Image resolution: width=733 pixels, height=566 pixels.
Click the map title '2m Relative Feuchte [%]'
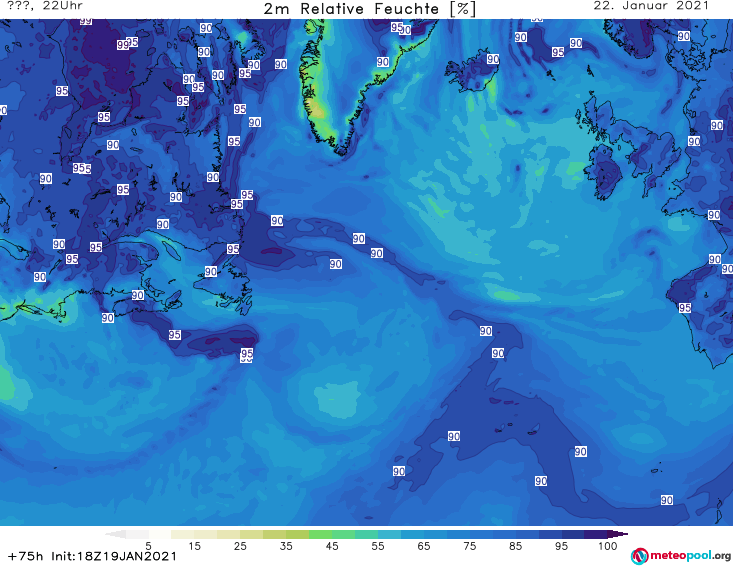(x=369, y=9)
